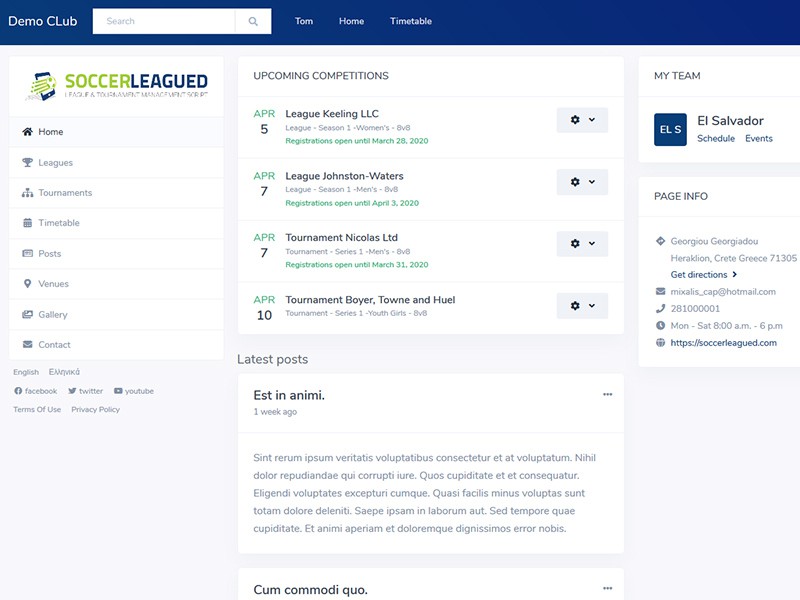The width and height of the screenshot is (800, 600).
Task: Open the Contact envelope item
Action: [54, 345]
